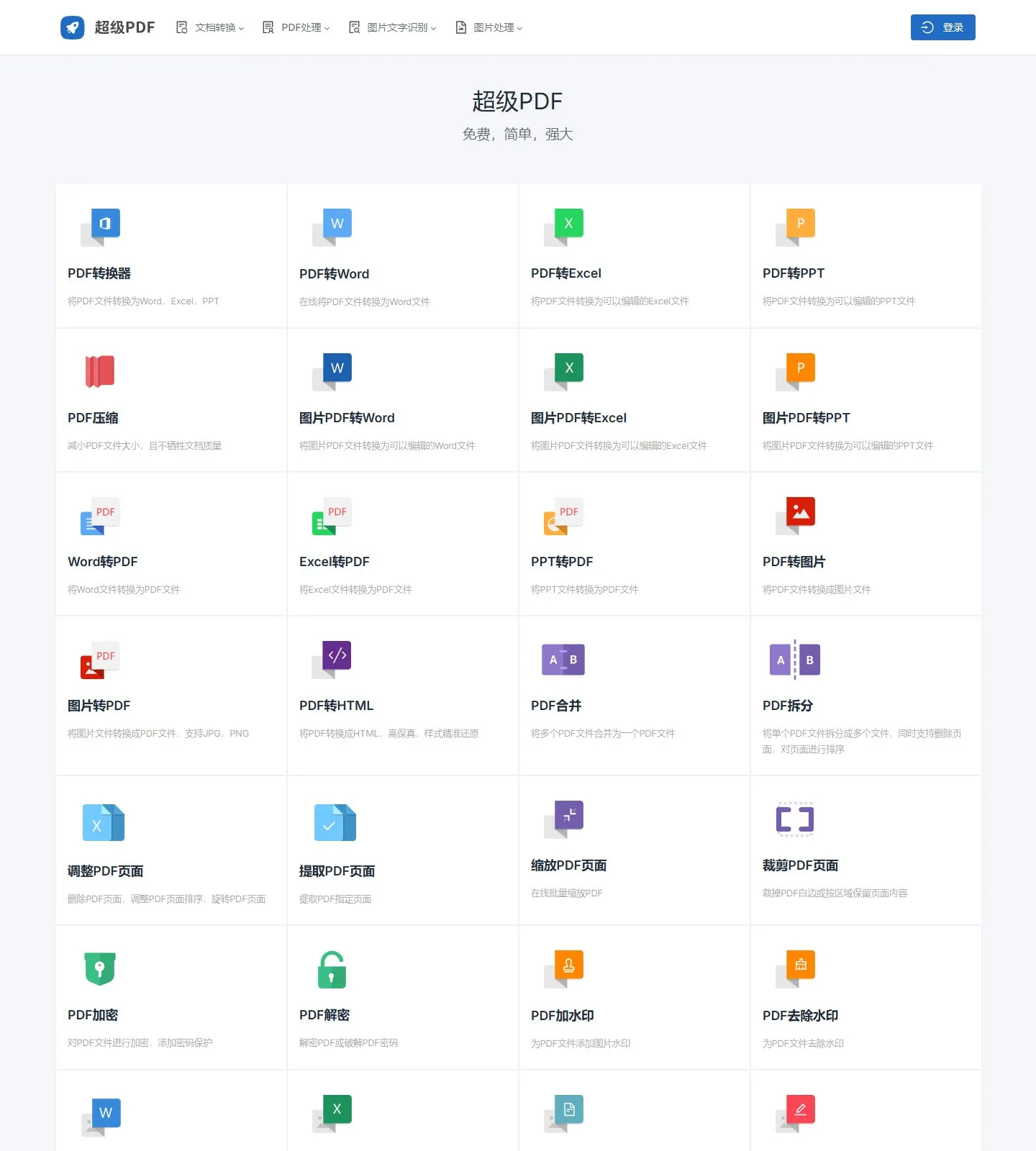This screenshot has height=1151, width=1036.
Task: Open the PDF转Excel title link
Action: click(565, 273)
